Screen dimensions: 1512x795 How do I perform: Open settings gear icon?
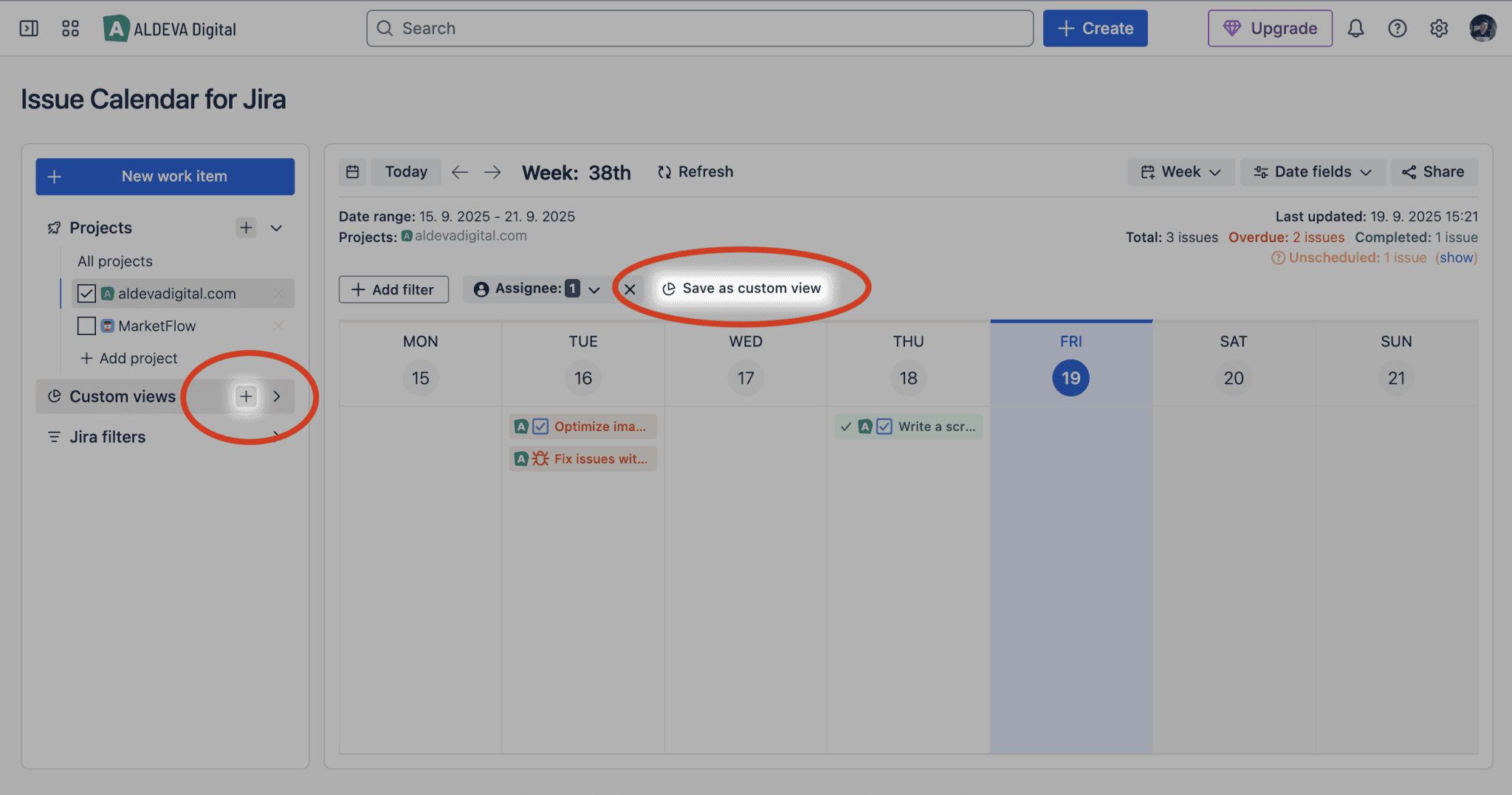[x=1438, y=29]
